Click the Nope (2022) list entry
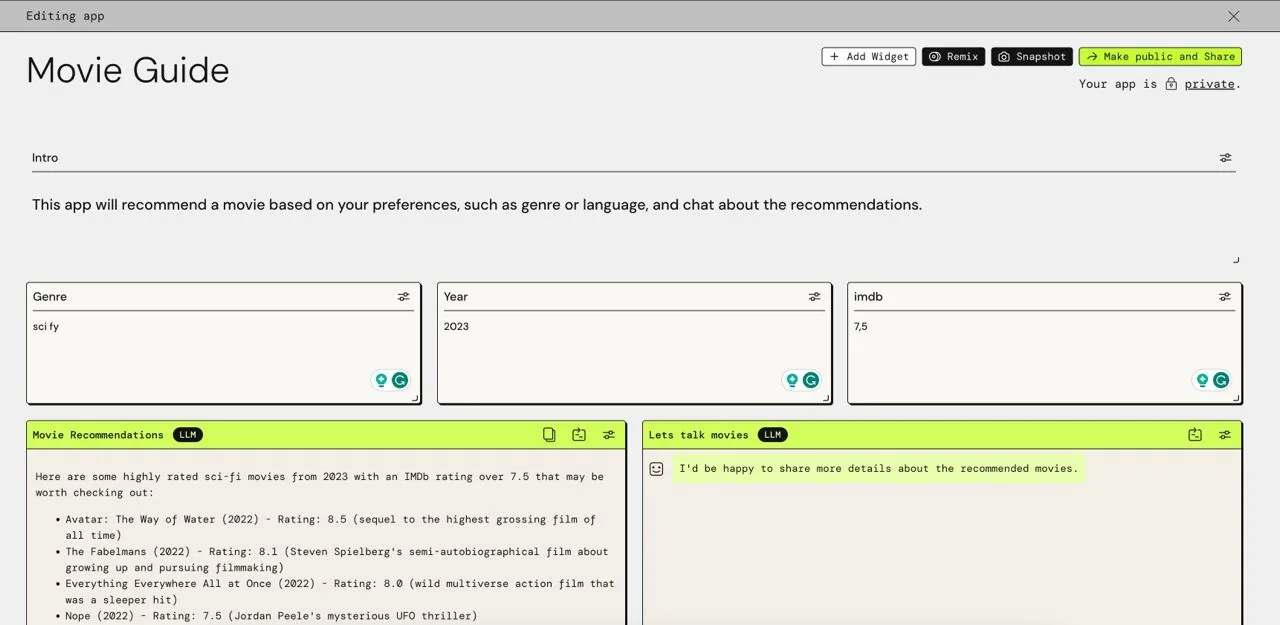 click(x=271, y=616)
